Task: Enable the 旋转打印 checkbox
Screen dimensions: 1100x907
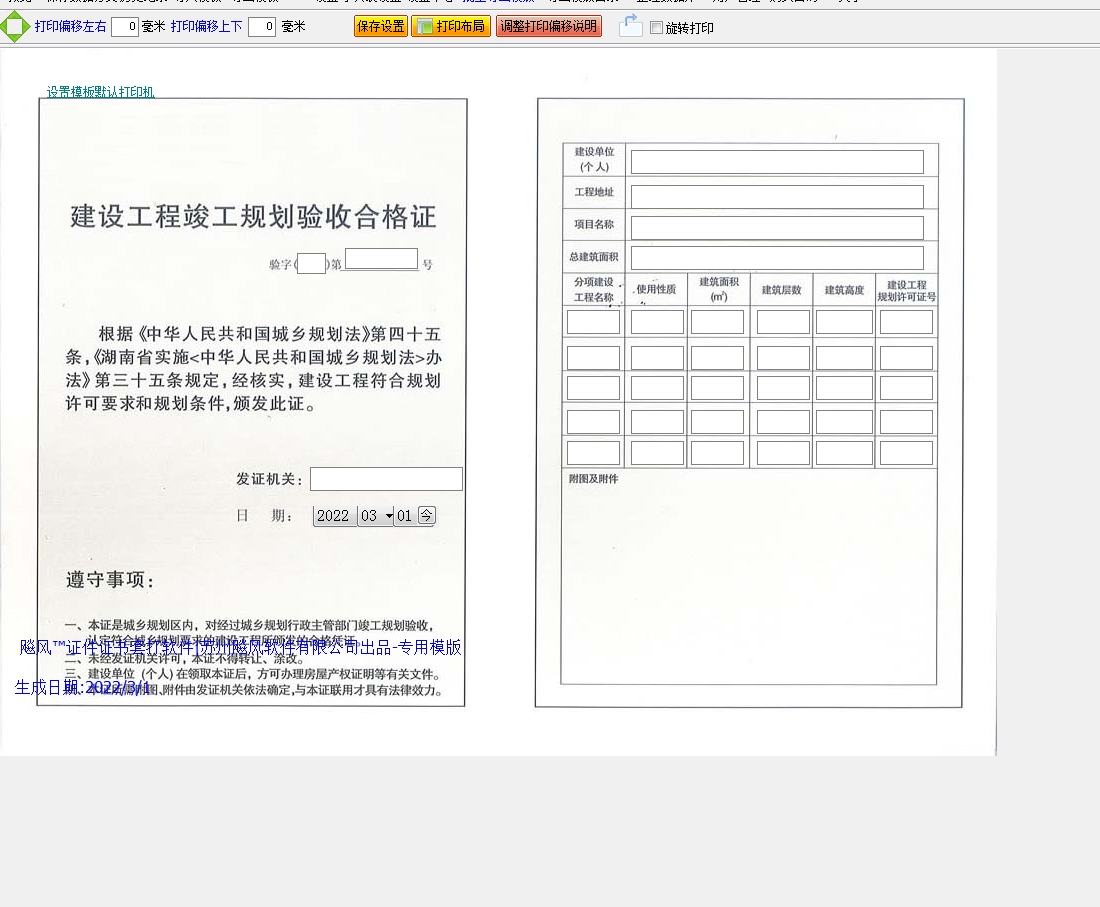Action: (x=656, y=28)
